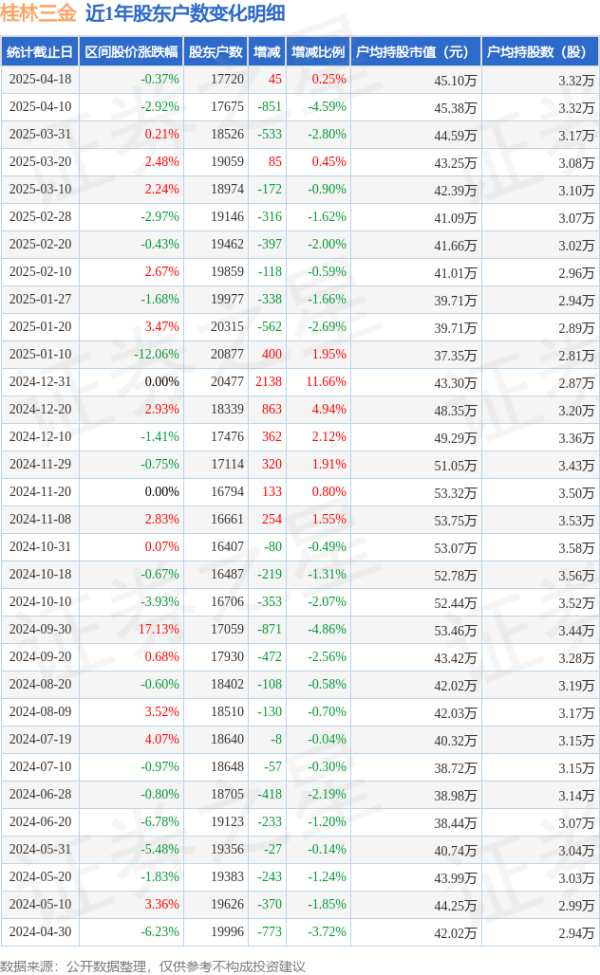Select date cell 2024-05-20
This screenshot has height=975, width=600.
[x=40, y=877]
